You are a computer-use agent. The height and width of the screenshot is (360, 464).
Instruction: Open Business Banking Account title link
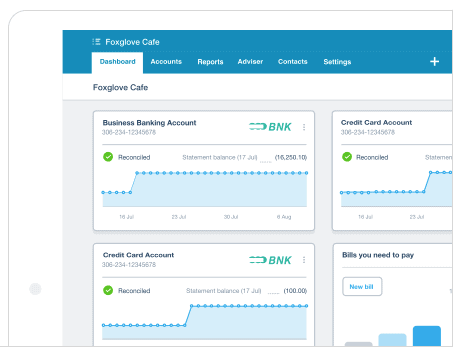[x=149, y=123]
